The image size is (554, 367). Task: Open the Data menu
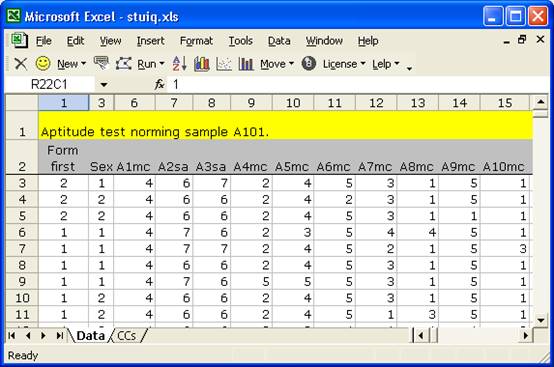click(279, 41)
